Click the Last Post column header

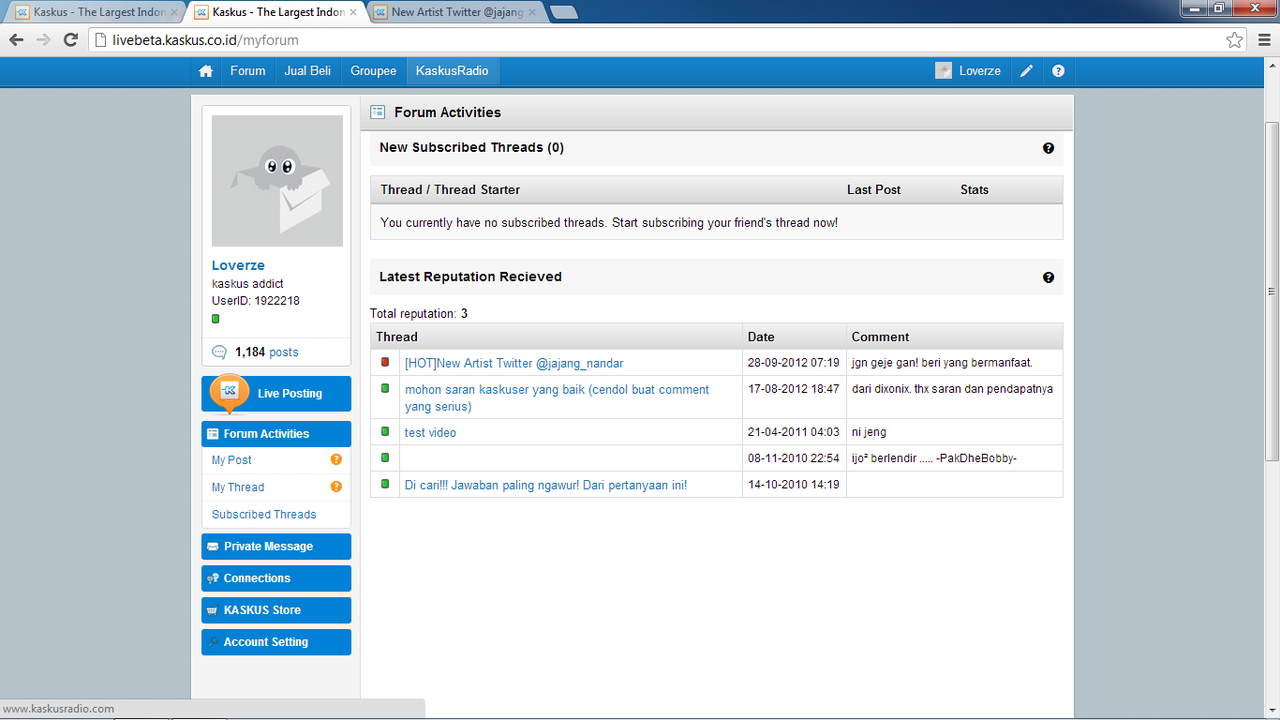click(874, 190)
